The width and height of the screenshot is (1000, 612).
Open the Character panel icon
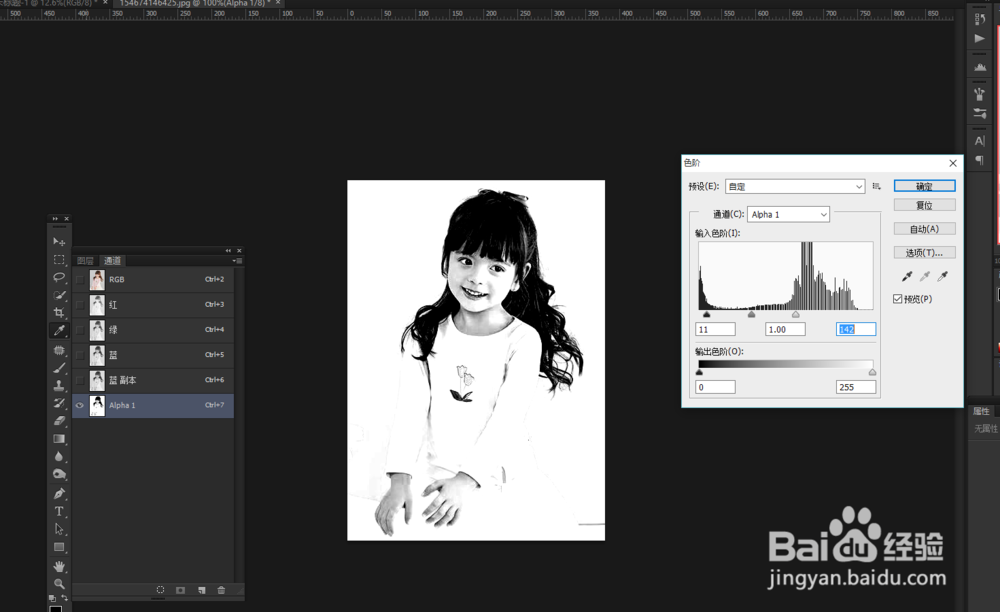[x=980, y=141]
